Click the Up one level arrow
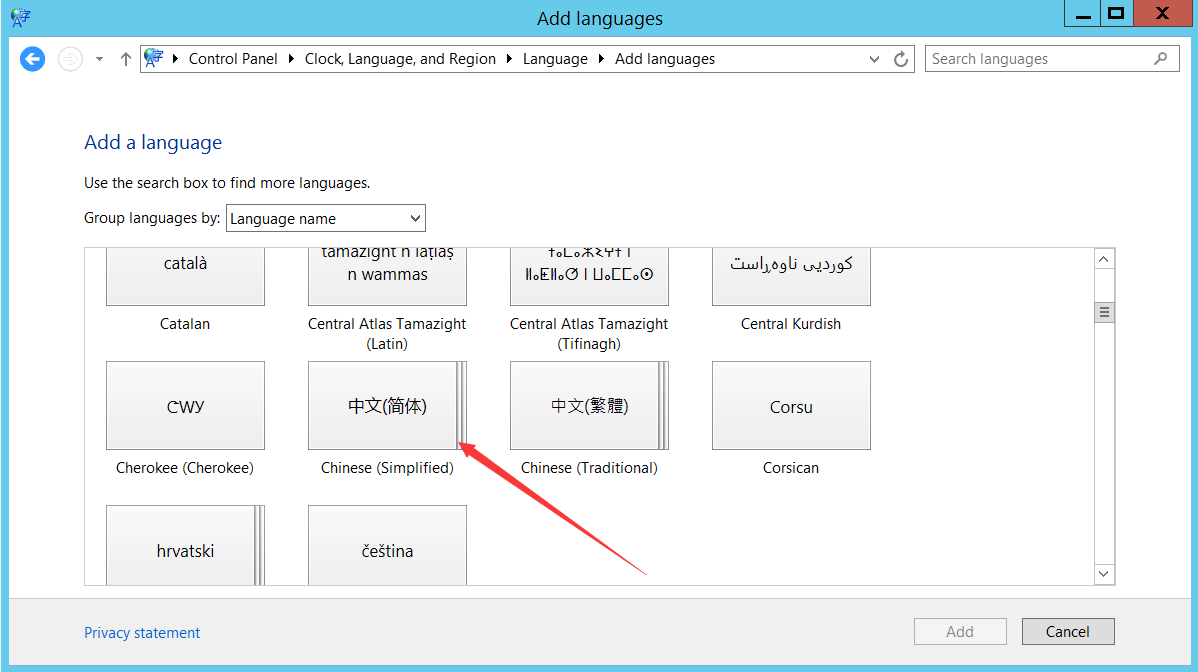 [x=124, y=59]
